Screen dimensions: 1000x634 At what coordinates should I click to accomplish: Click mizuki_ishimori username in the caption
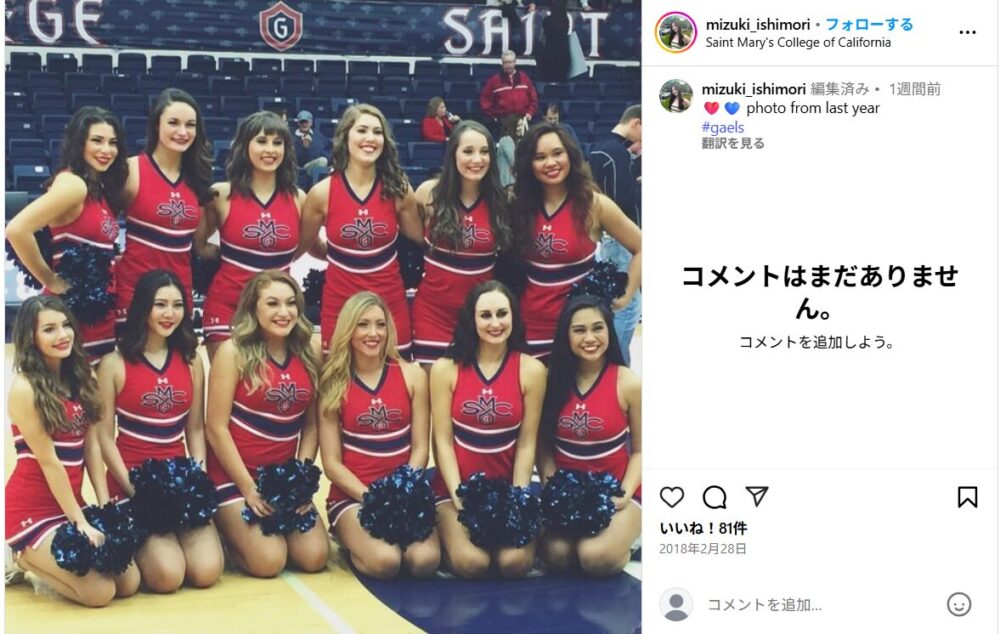point(754,89)
